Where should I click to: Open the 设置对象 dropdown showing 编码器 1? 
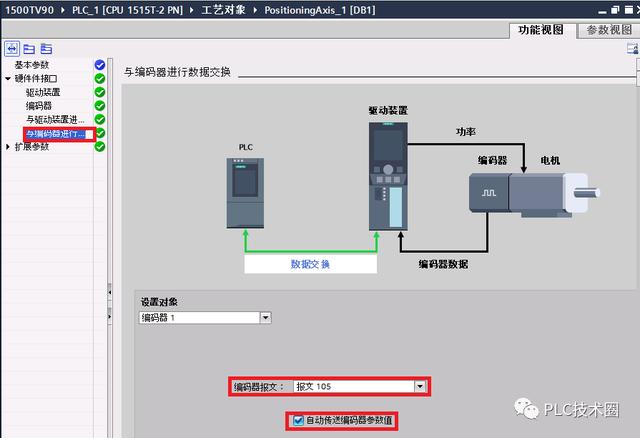pyautogui.click(x=265, y=317)
